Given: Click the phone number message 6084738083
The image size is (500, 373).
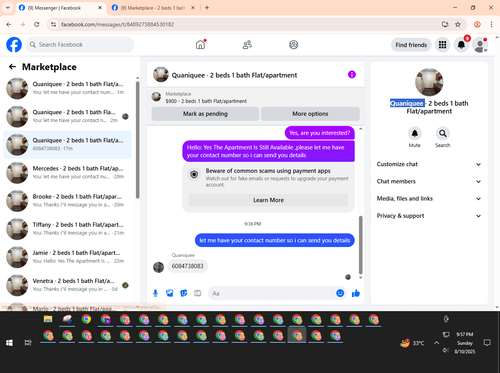Looking at the screenshot, I should coord(187,266).
